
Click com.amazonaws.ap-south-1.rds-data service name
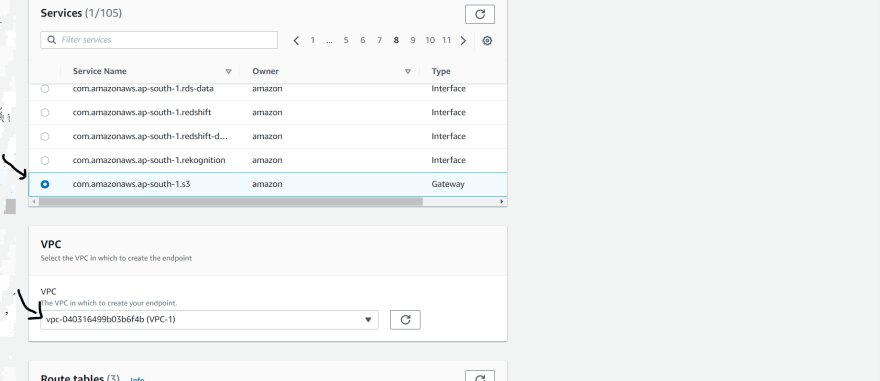(x=143, y=89)
